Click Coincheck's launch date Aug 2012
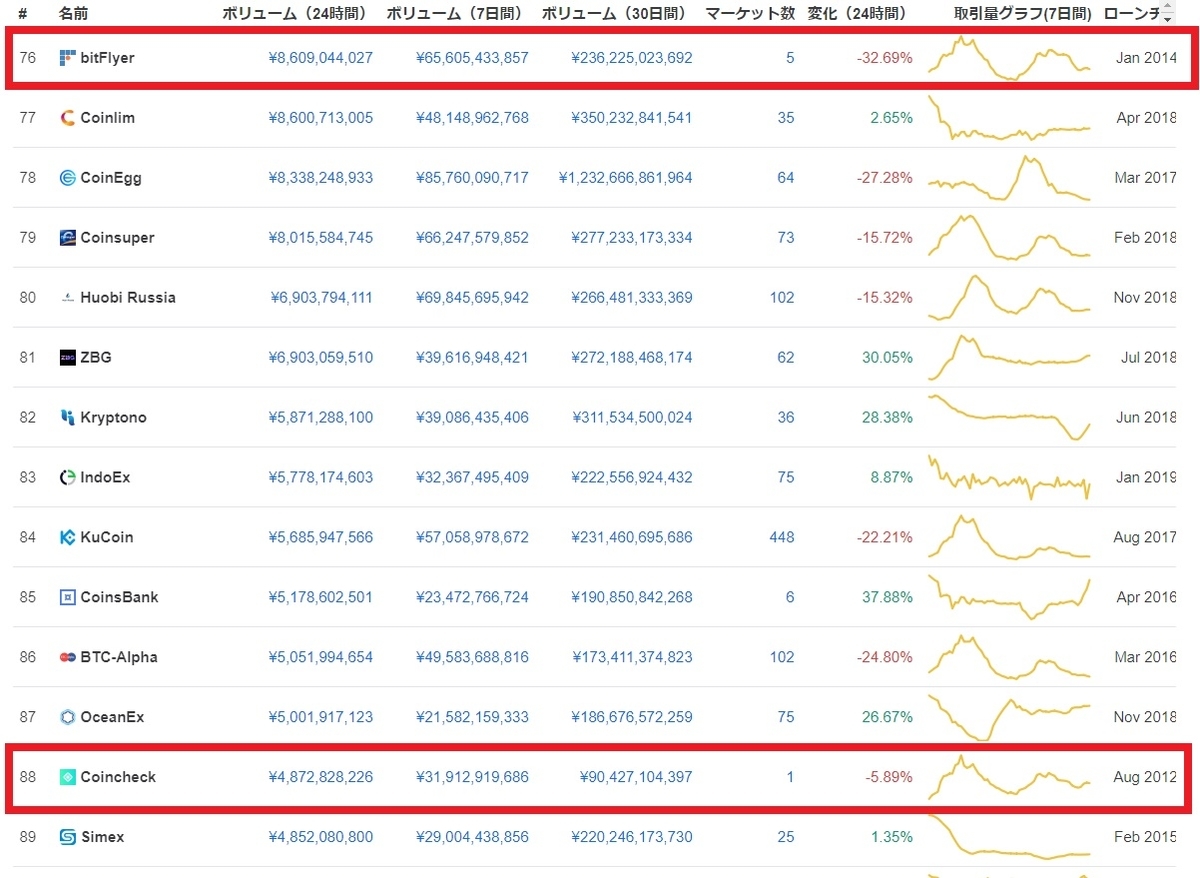This screenshot has height=878, width=1200. click(1145, 777)
